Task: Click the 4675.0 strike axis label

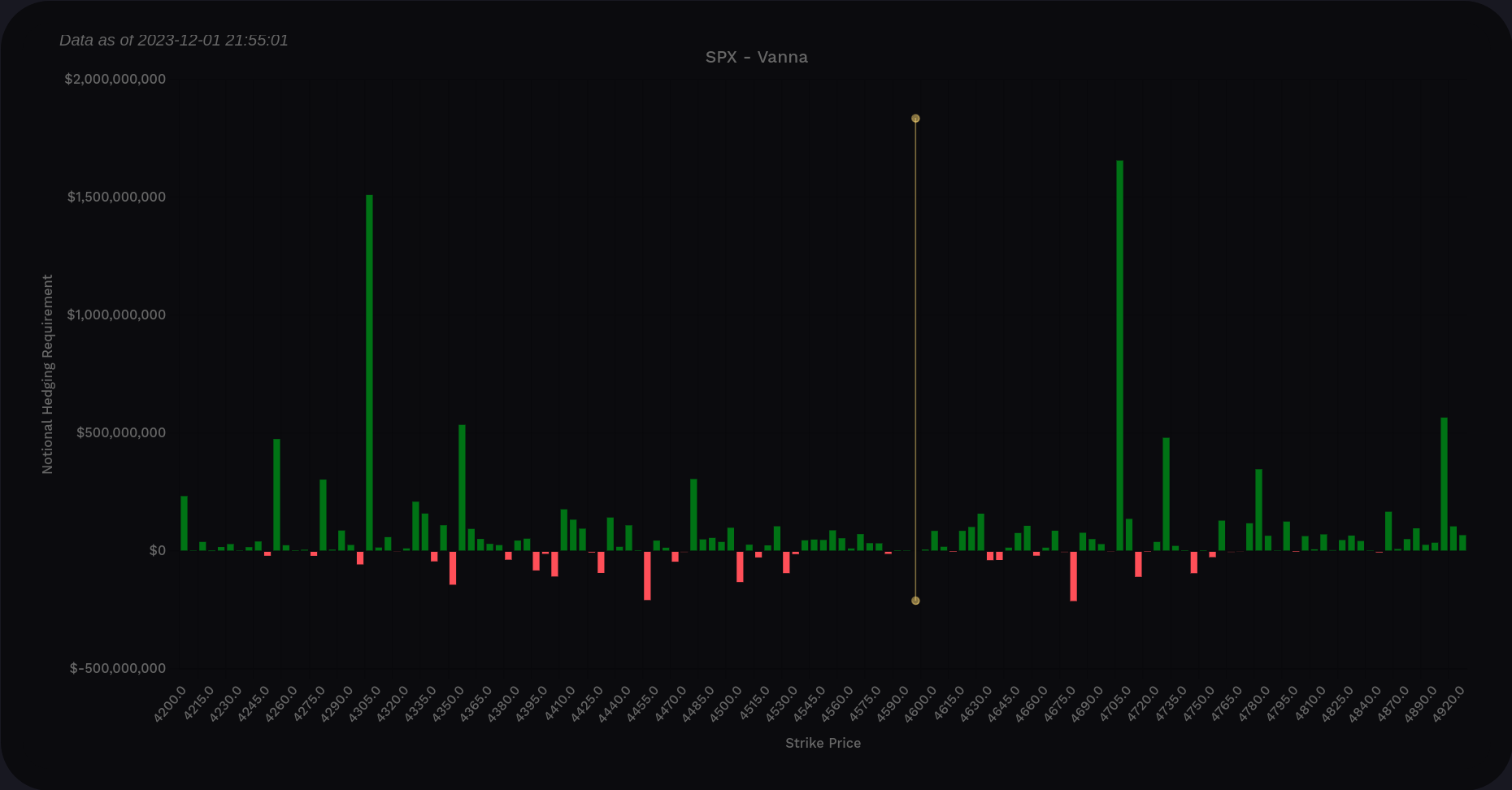Action: tap(1059, 704)
